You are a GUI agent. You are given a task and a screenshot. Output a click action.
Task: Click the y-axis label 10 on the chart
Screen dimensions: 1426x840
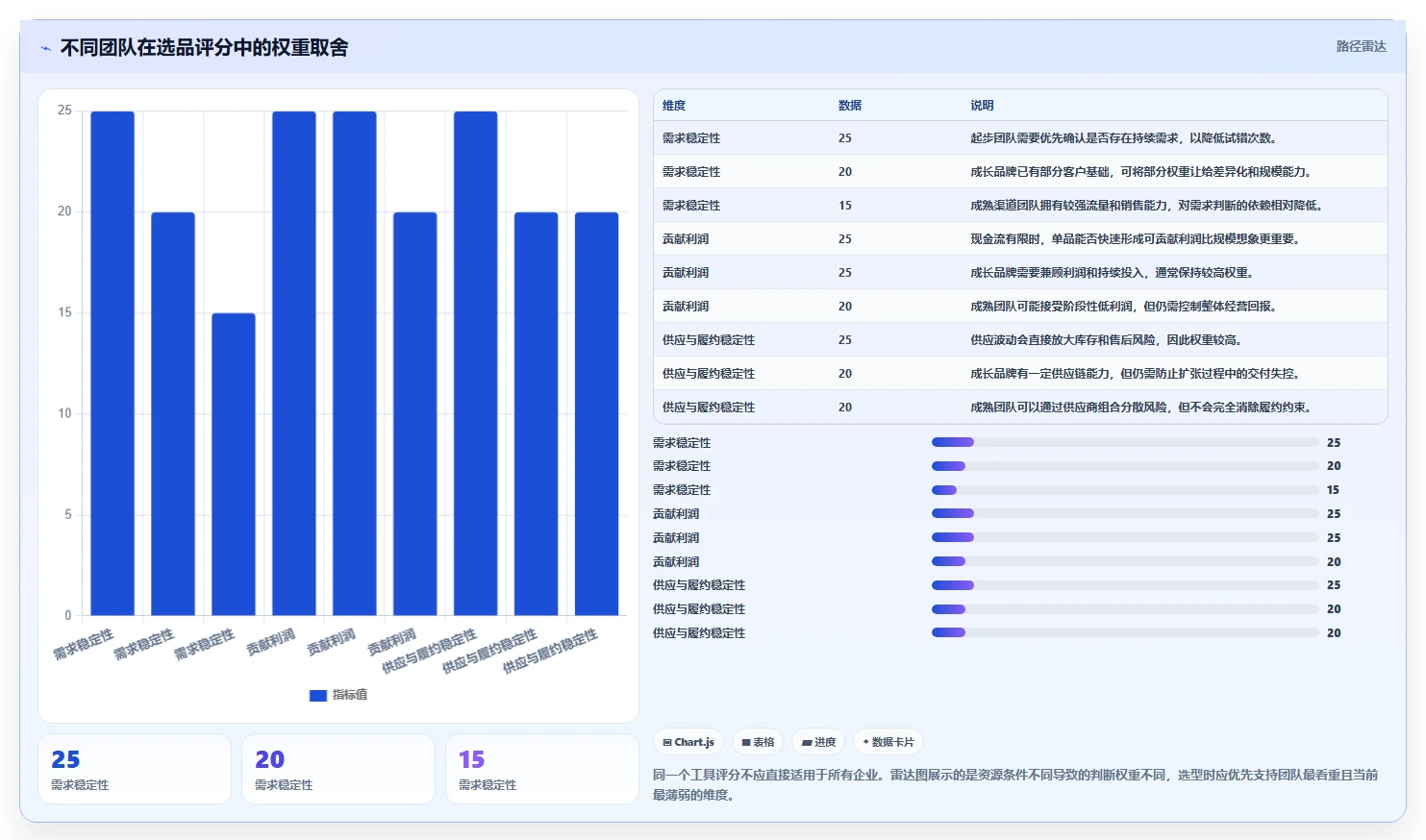click(x=64, y=413)
